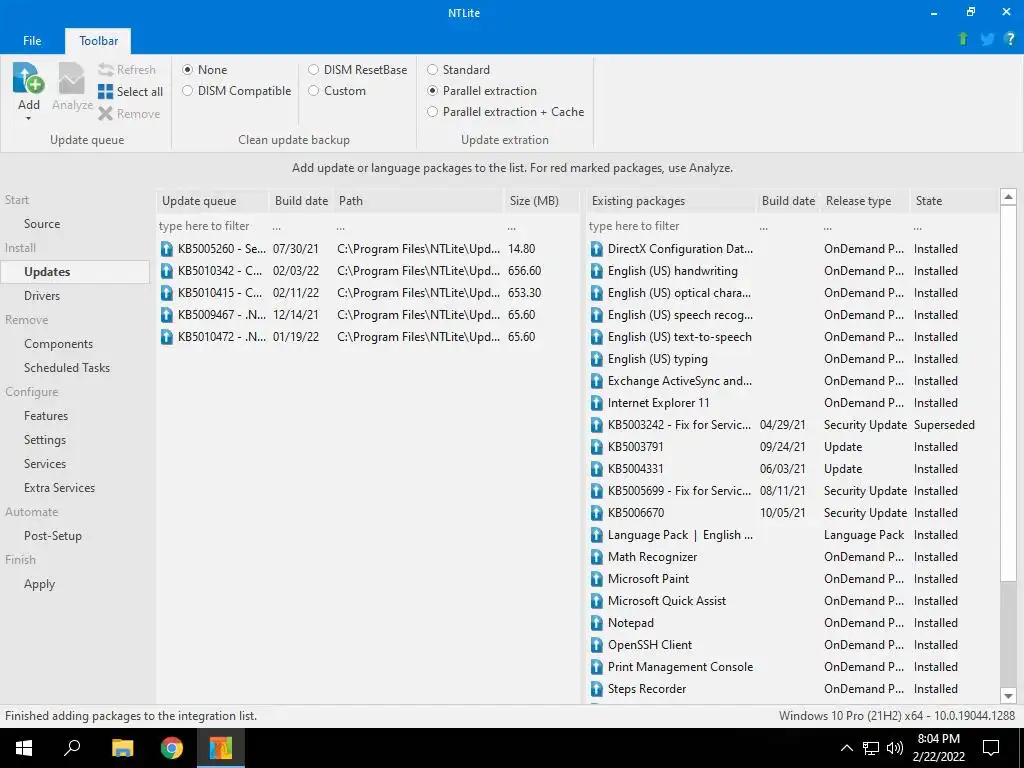Image resolution: width=1024 pixels, height=768 pixels.
Task: Click the icon of KB5009467 in update queue
Action: (x=167, y=315)
